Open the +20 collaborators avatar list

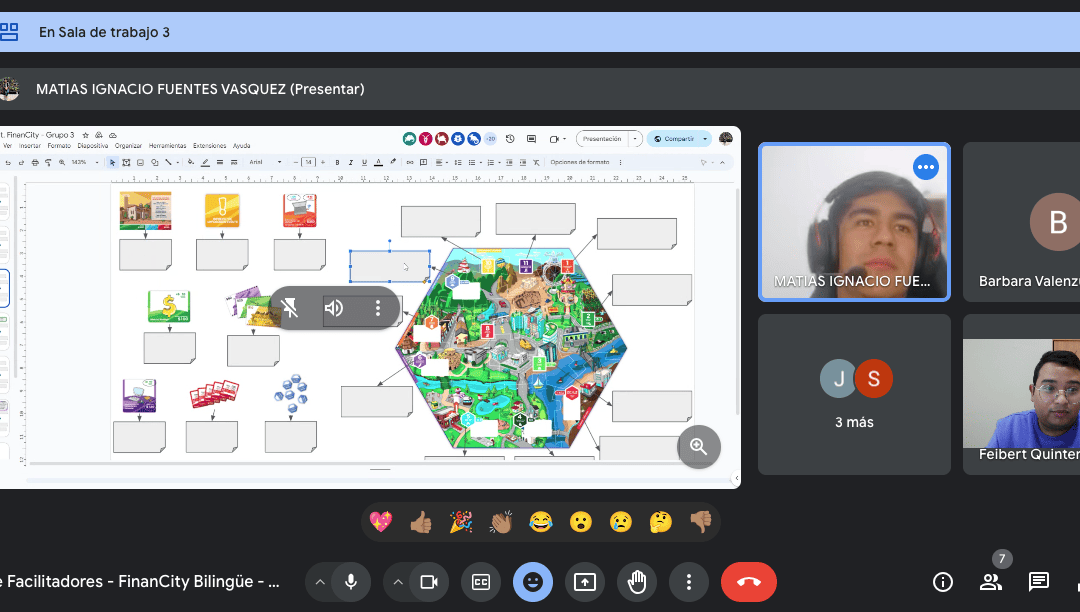490,139
